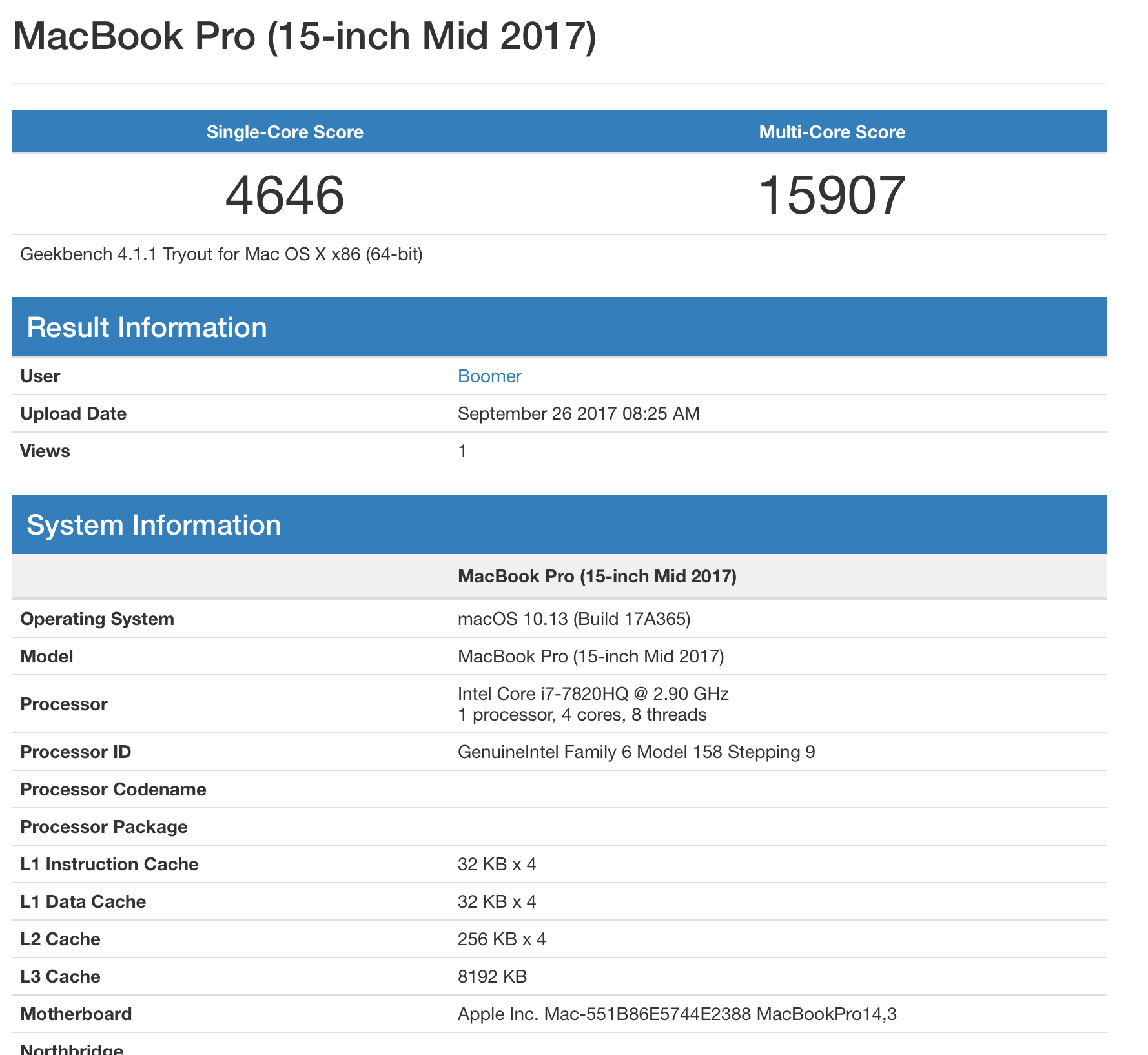Click the User row label
The height and width of the screenshot is (1055, 1148).
[40, 376]
